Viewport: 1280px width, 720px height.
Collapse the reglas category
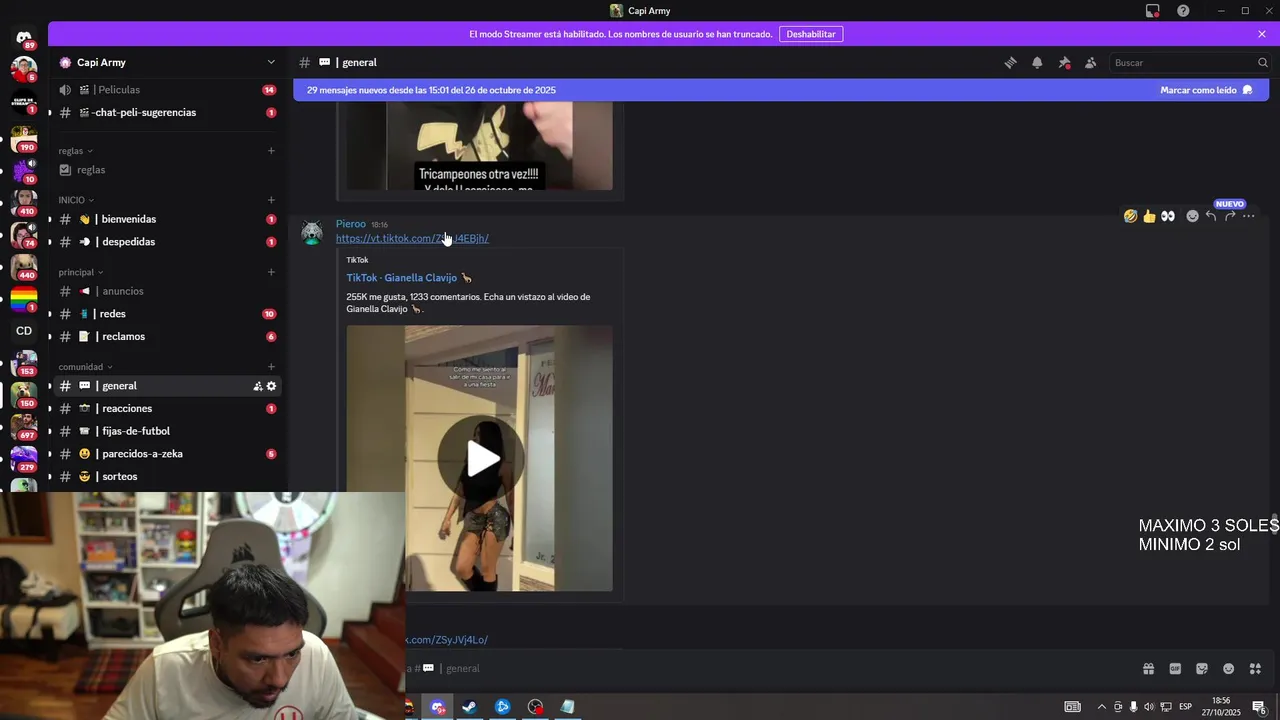[75, 151]
